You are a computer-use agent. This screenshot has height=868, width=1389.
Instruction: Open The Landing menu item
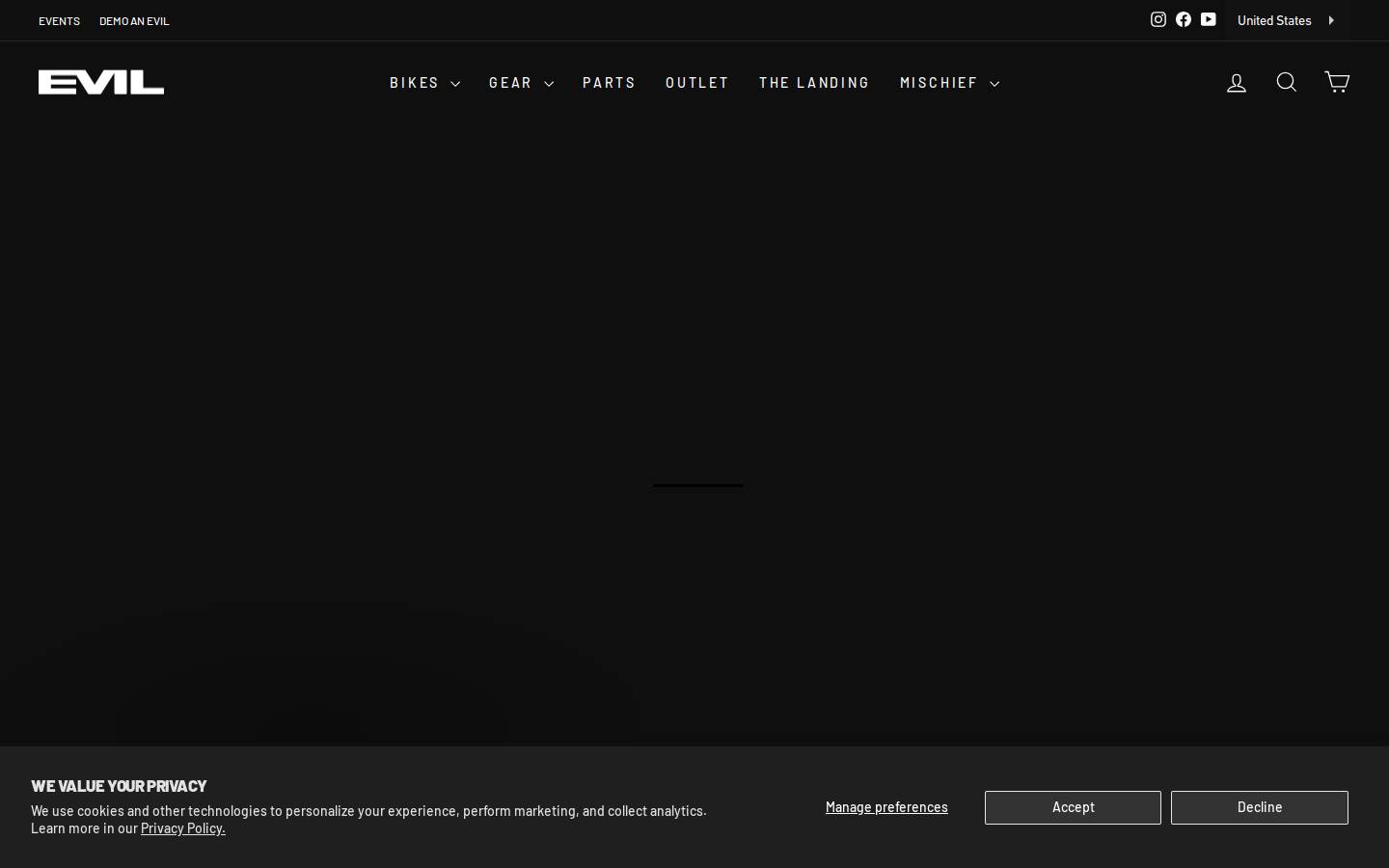tap(815, 83)
